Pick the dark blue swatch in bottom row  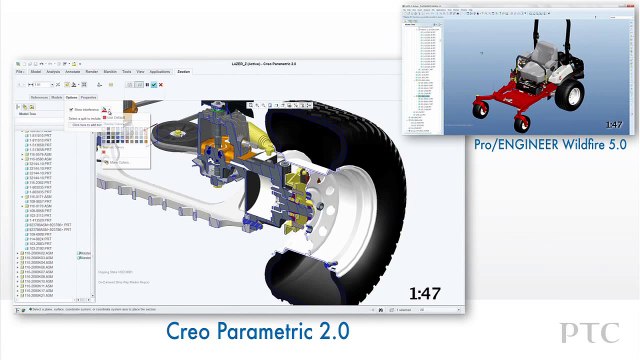(x=122, y=142)
